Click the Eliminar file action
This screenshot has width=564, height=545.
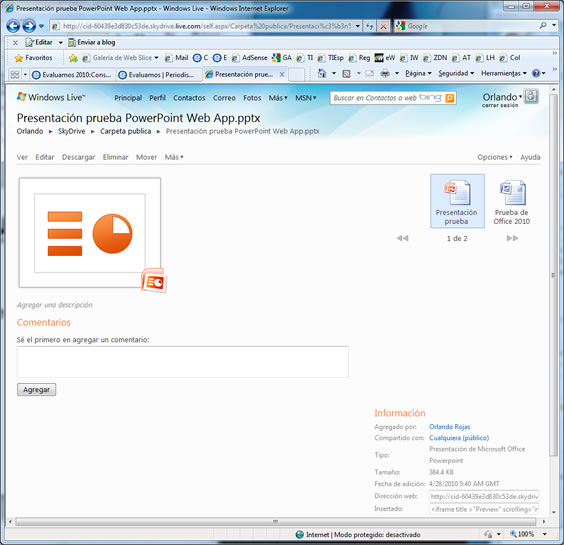click(x=115, y=157)
